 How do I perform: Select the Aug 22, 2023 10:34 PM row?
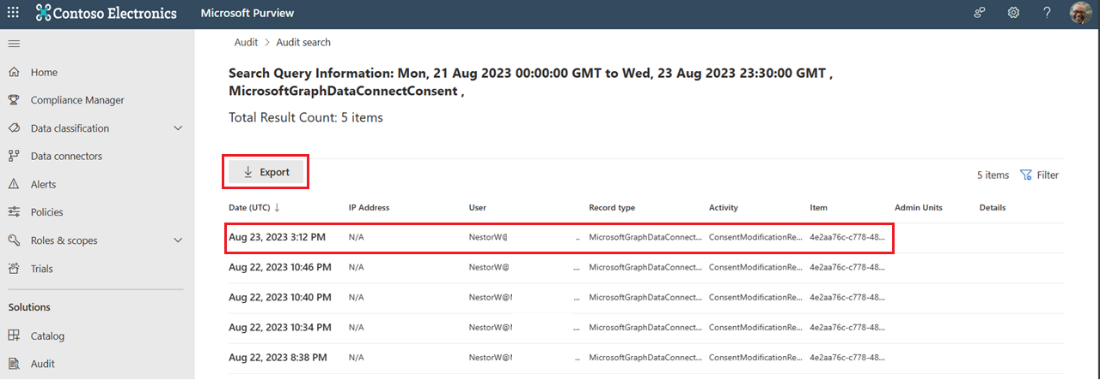coord(646,327)
